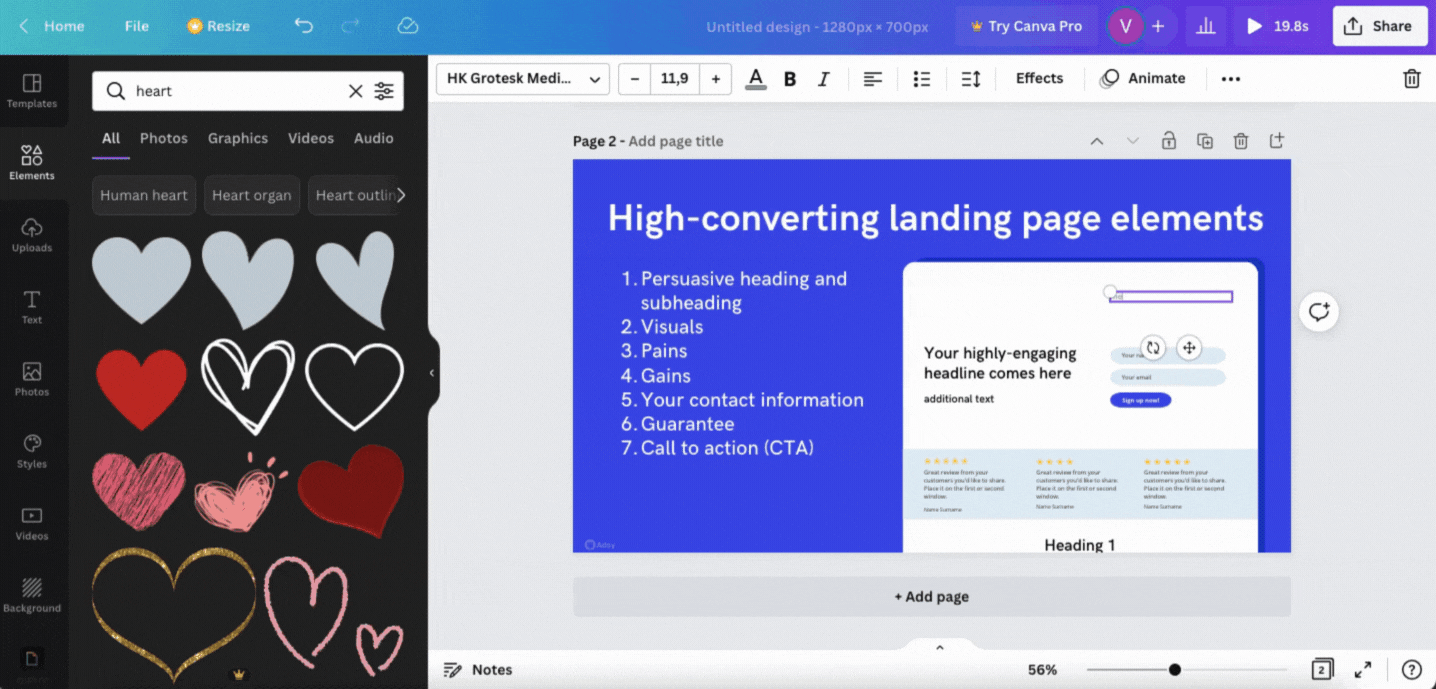The image size is (1436, 689).
Task: Add a comment with the comment bubble icon
Action: tap(1319, 312)
